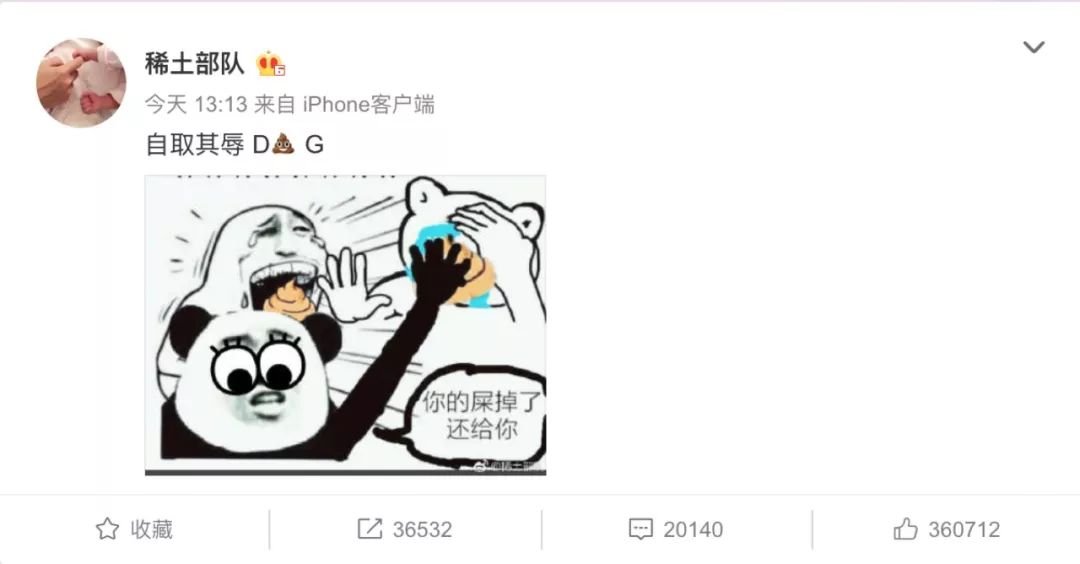Screen dimensions: 1080x564
Task: Click the crown membership badge icon
Action: [271, 64]
